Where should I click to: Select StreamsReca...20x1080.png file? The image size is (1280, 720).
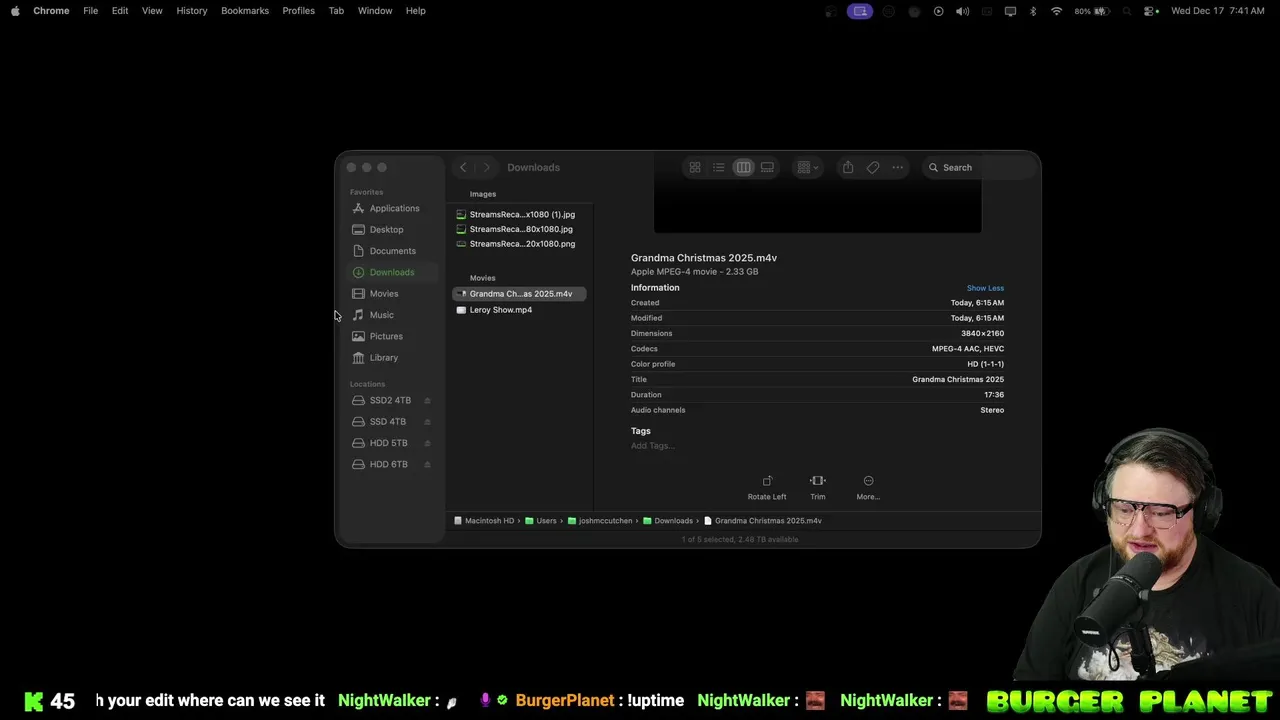click(x=519, y=244)
